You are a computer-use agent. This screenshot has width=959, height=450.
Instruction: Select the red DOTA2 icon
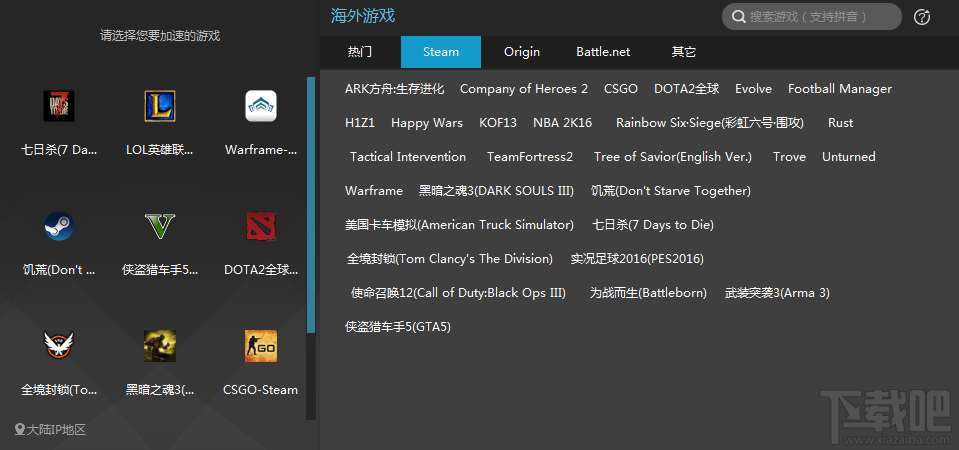[261, 226]
